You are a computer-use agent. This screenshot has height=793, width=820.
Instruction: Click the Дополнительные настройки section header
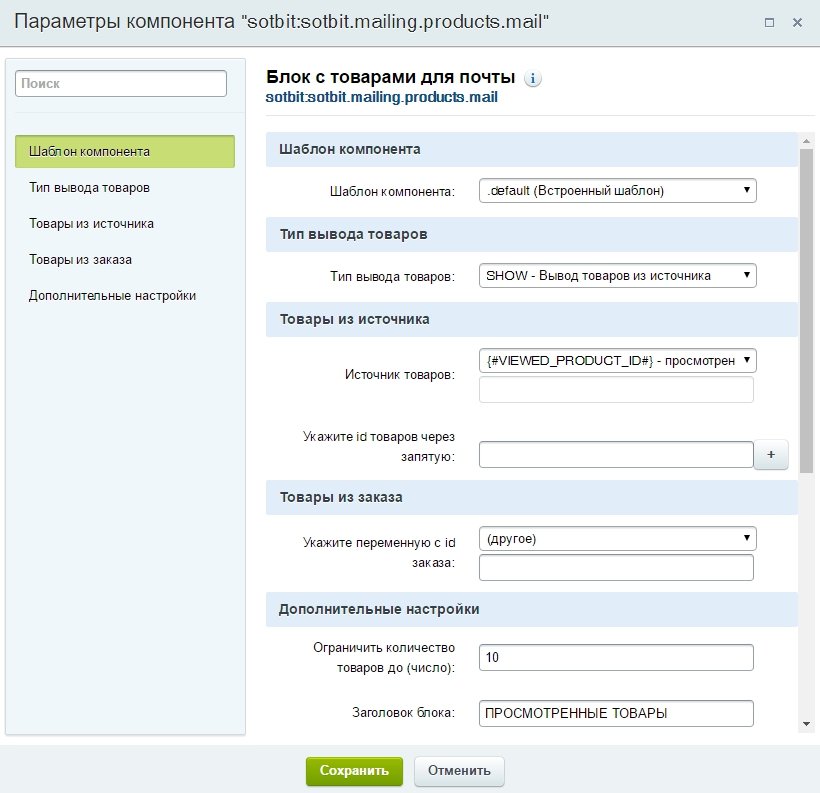[532, 609]
